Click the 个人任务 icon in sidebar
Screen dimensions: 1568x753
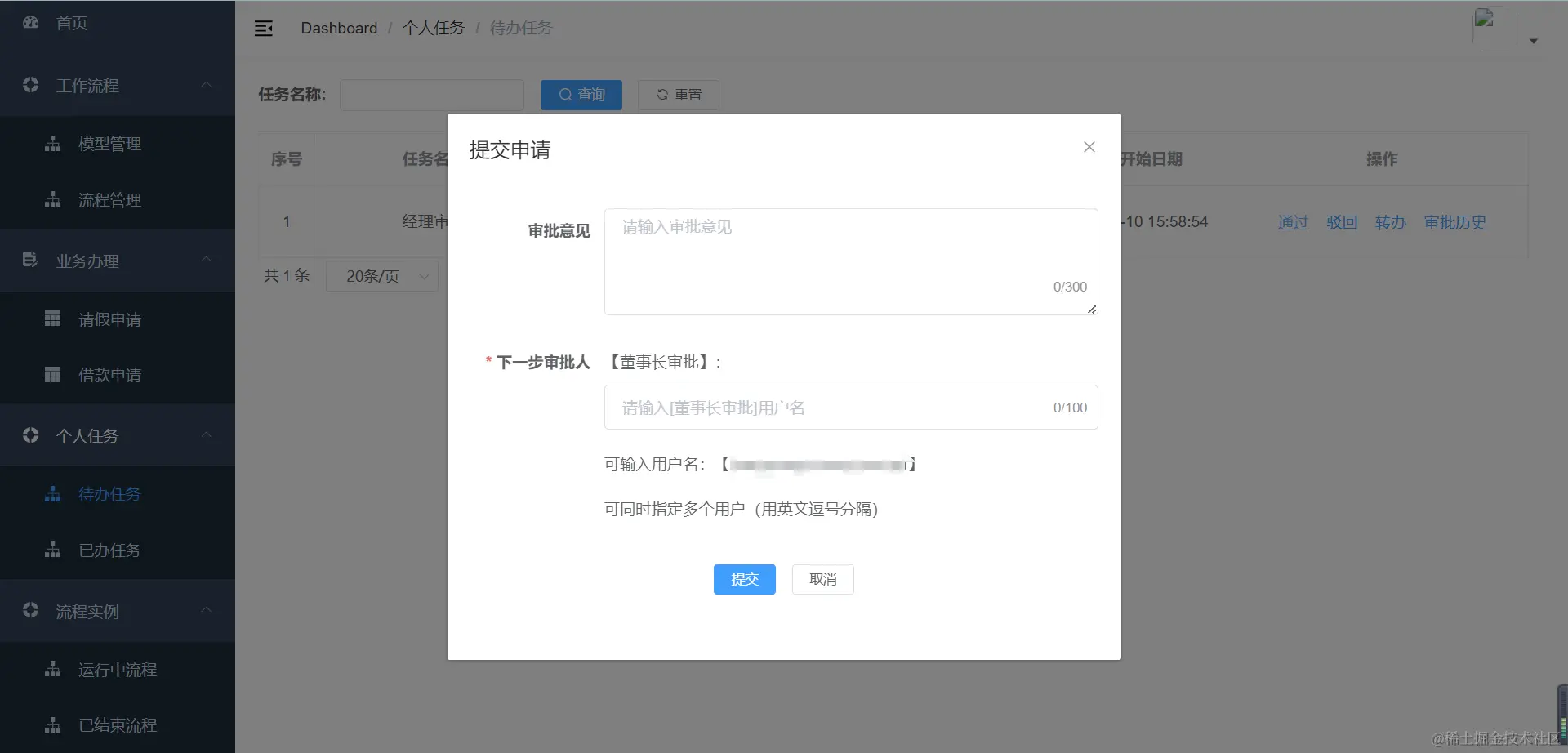(31, 435)
